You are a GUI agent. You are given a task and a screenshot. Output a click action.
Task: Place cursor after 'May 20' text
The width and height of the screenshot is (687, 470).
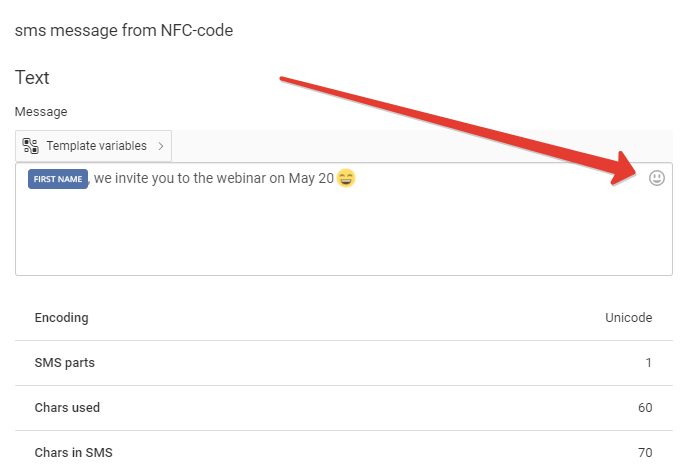(335, 178)
